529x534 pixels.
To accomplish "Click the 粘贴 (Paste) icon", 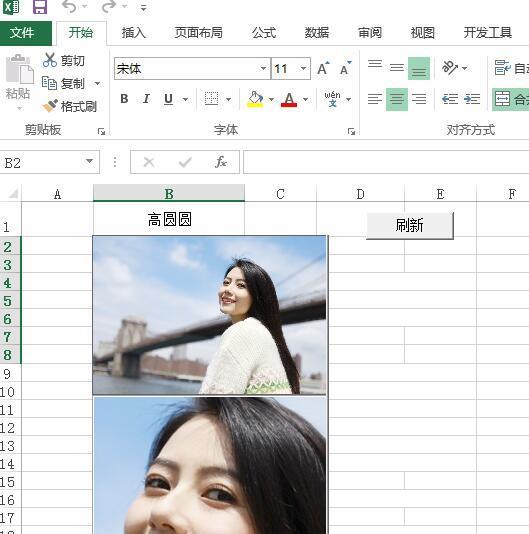I will tap(19, 69).
